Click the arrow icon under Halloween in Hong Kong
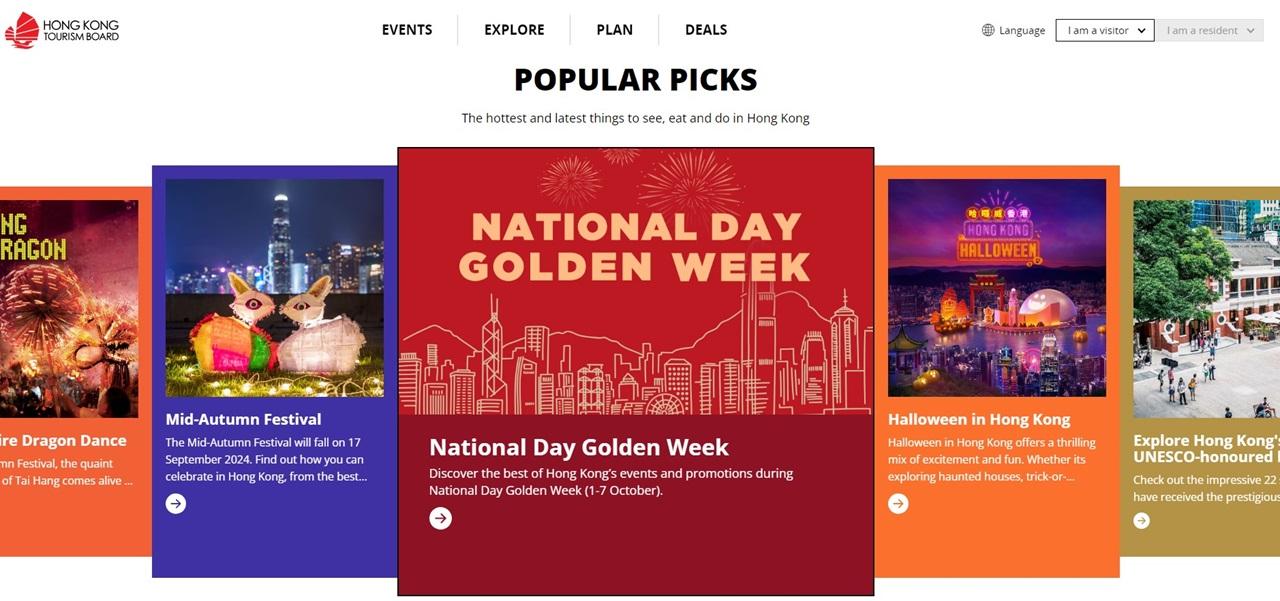Viewport: 1280px width, 601px height. pos(898,504)
